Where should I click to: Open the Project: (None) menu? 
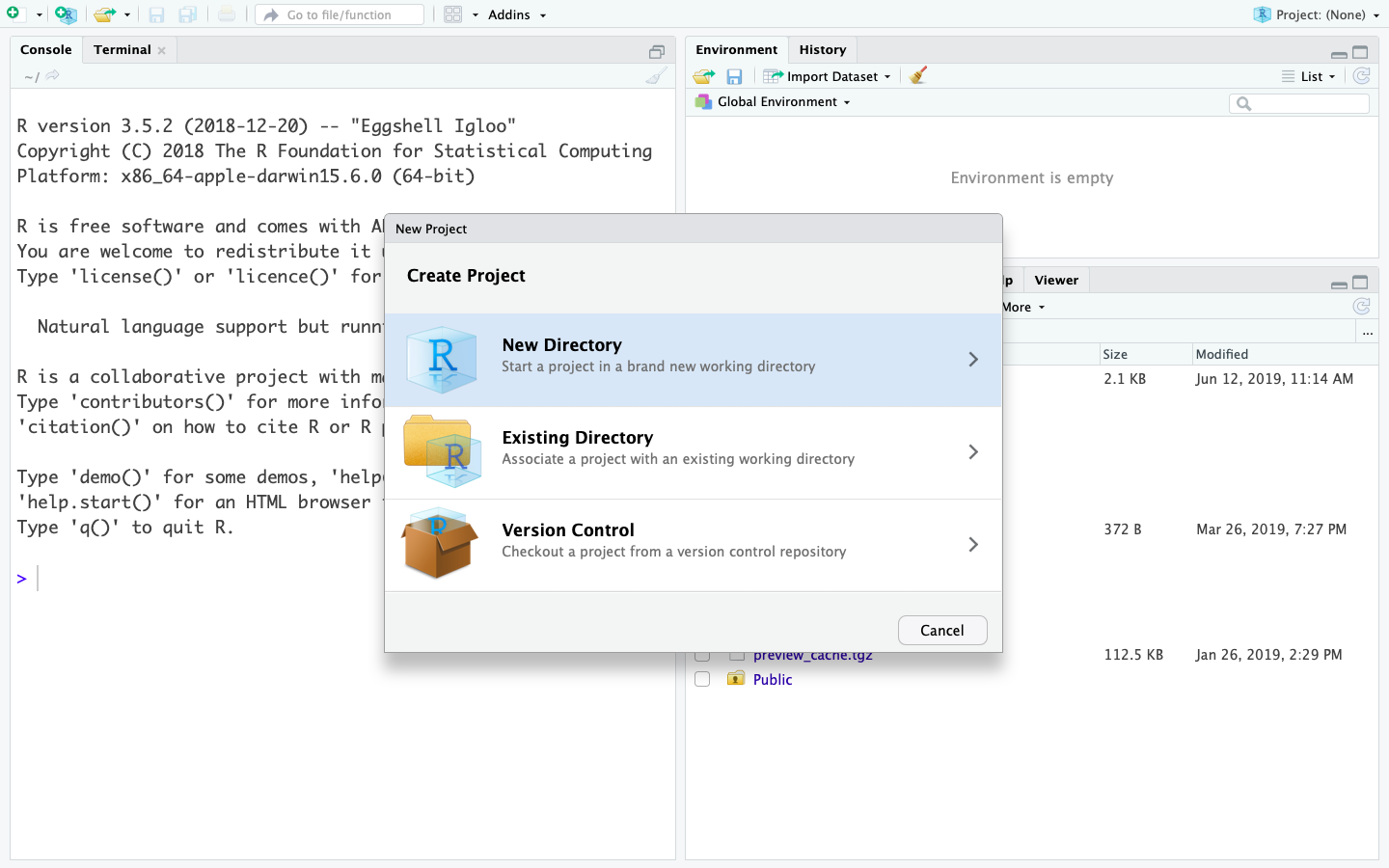pos(1316,14)
